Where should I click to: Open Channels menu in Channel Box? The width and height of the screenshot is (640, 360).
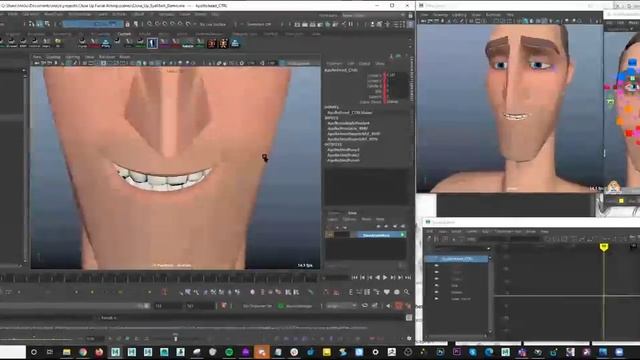point(334,64)
